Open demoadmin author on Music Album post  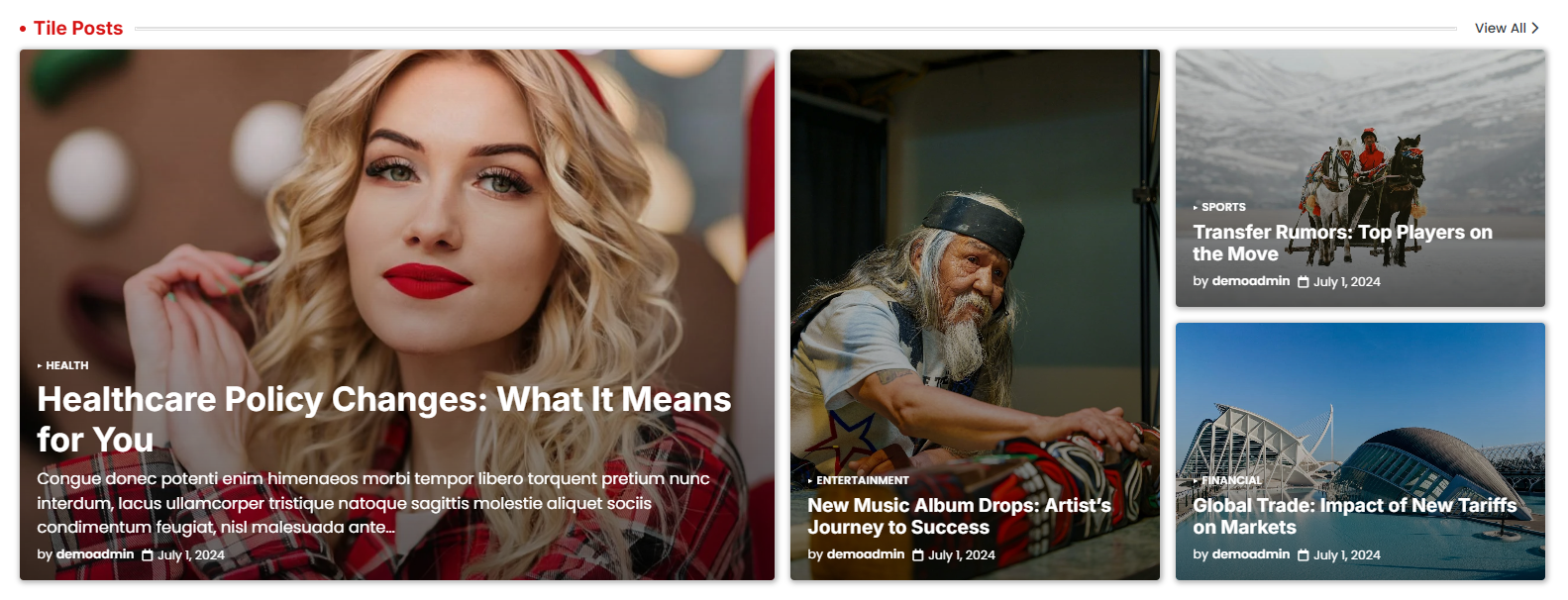pyautogui.click(x=866, y=554)
